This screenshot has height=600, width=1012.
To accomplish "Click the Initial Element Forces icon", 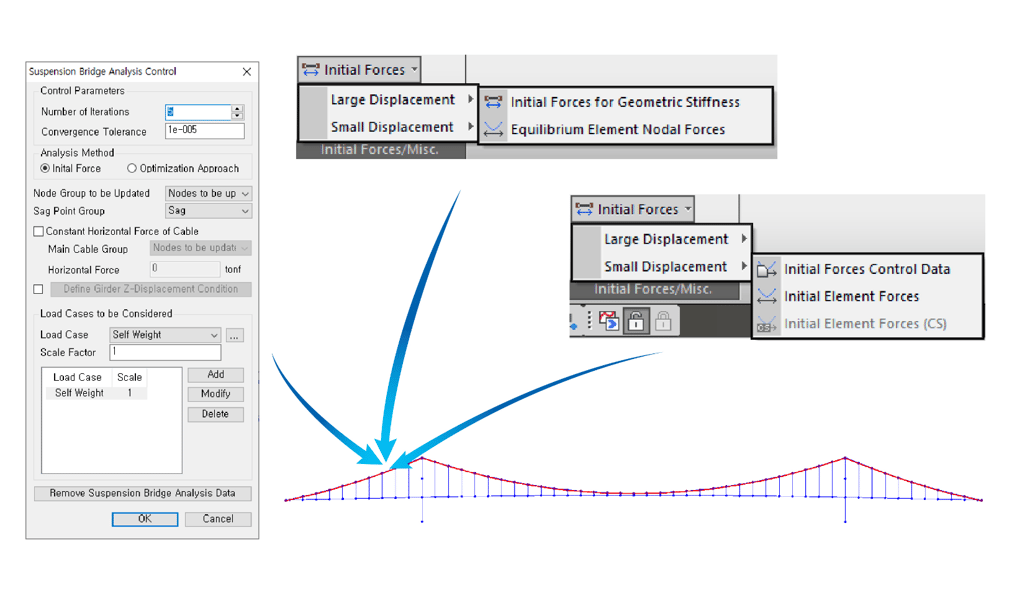I will click(x=767, y=296).
